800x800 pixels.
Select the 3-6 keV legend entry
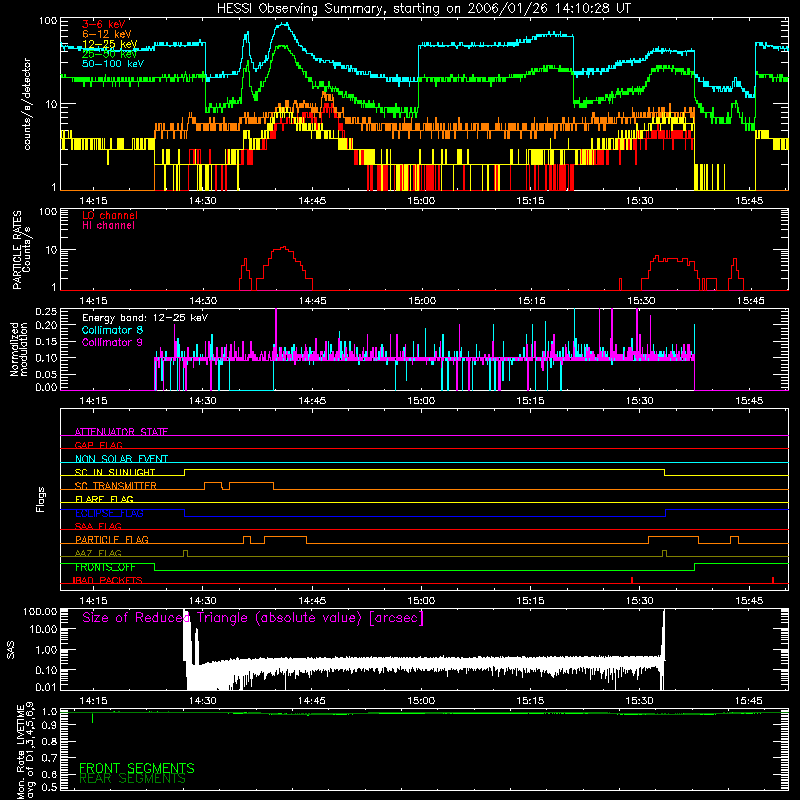pyautogui.click(x=104, y=24)
